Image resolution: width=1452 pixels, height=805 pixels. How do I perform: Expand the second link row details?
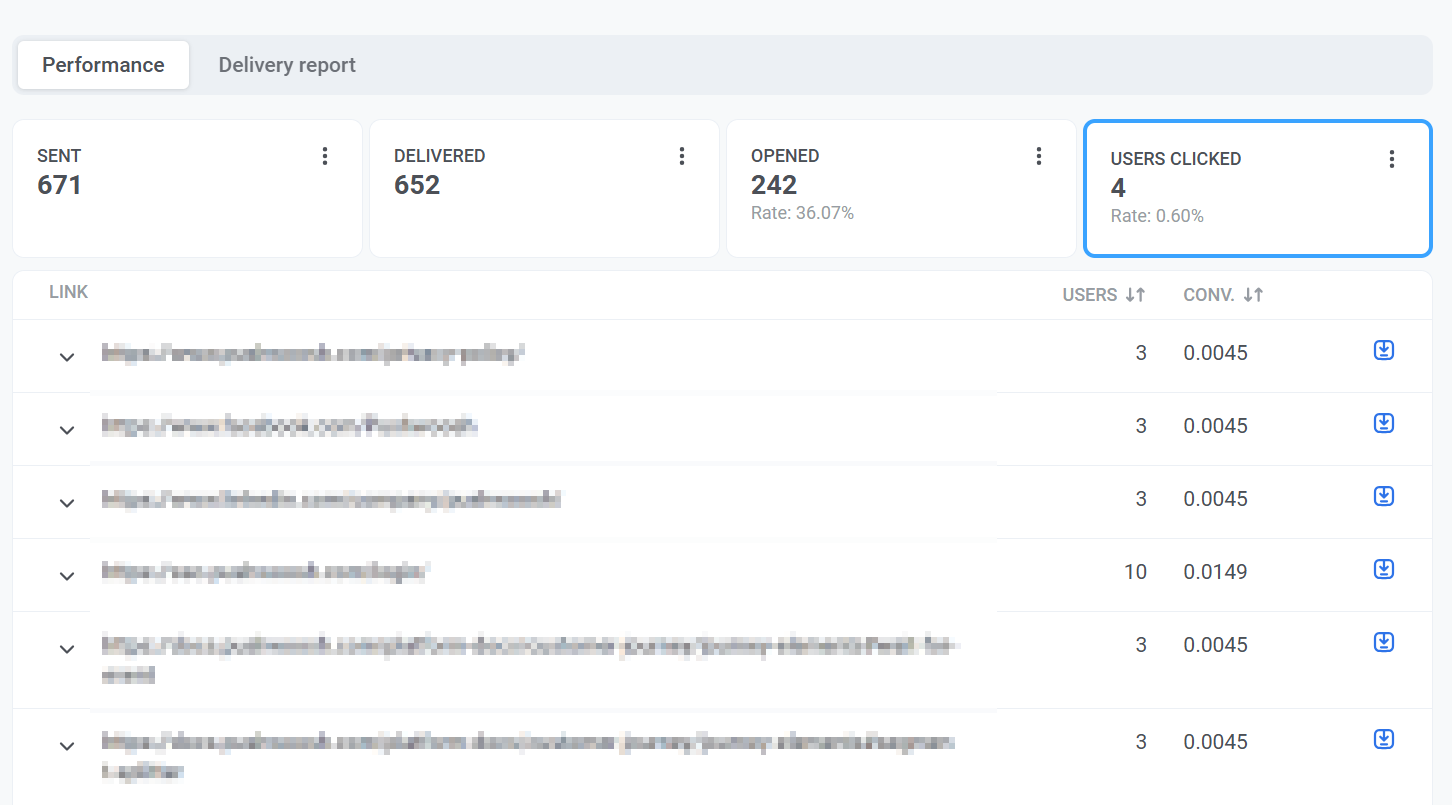(67, 430)
